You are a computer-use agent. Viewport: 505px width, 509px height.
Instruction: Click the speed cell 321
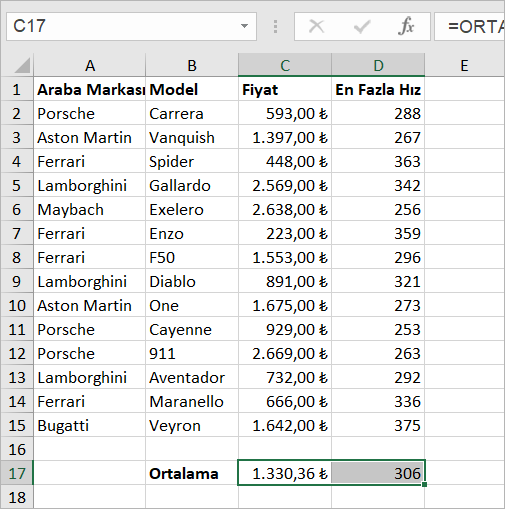pyautogui.click(x=378, y=281)
